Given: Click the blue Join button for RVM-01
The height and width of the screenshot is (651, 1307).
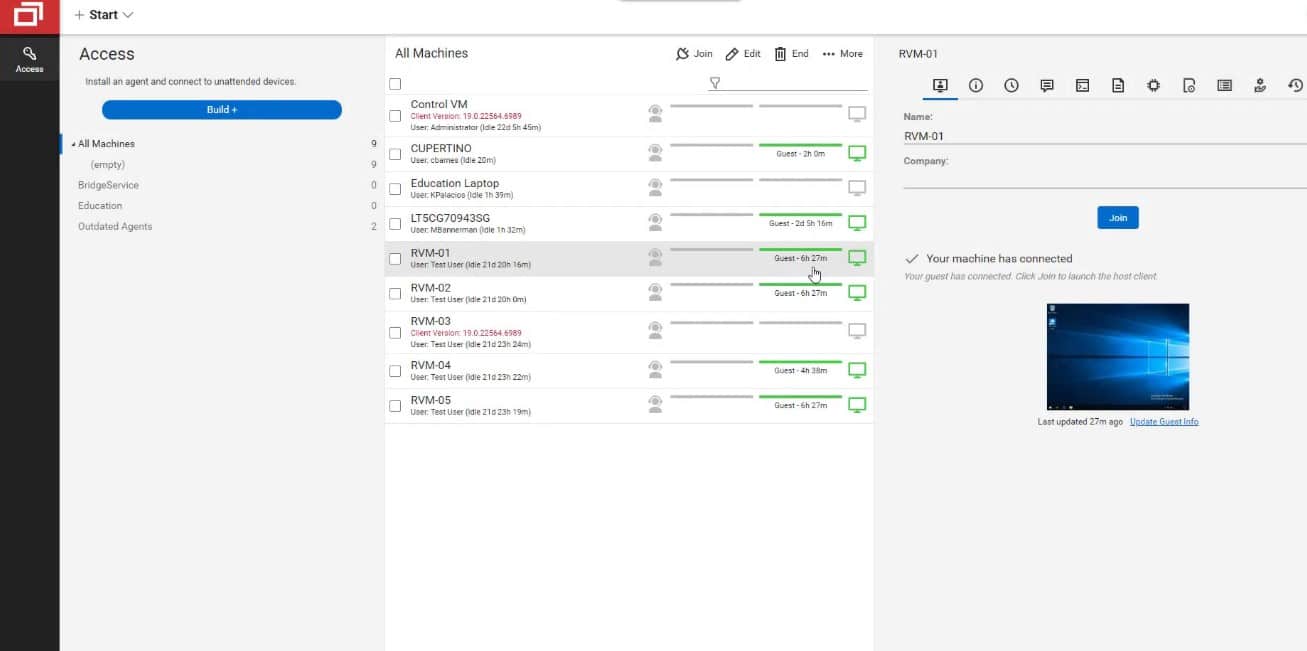Looking at the screenshot, I should 1117,217.
